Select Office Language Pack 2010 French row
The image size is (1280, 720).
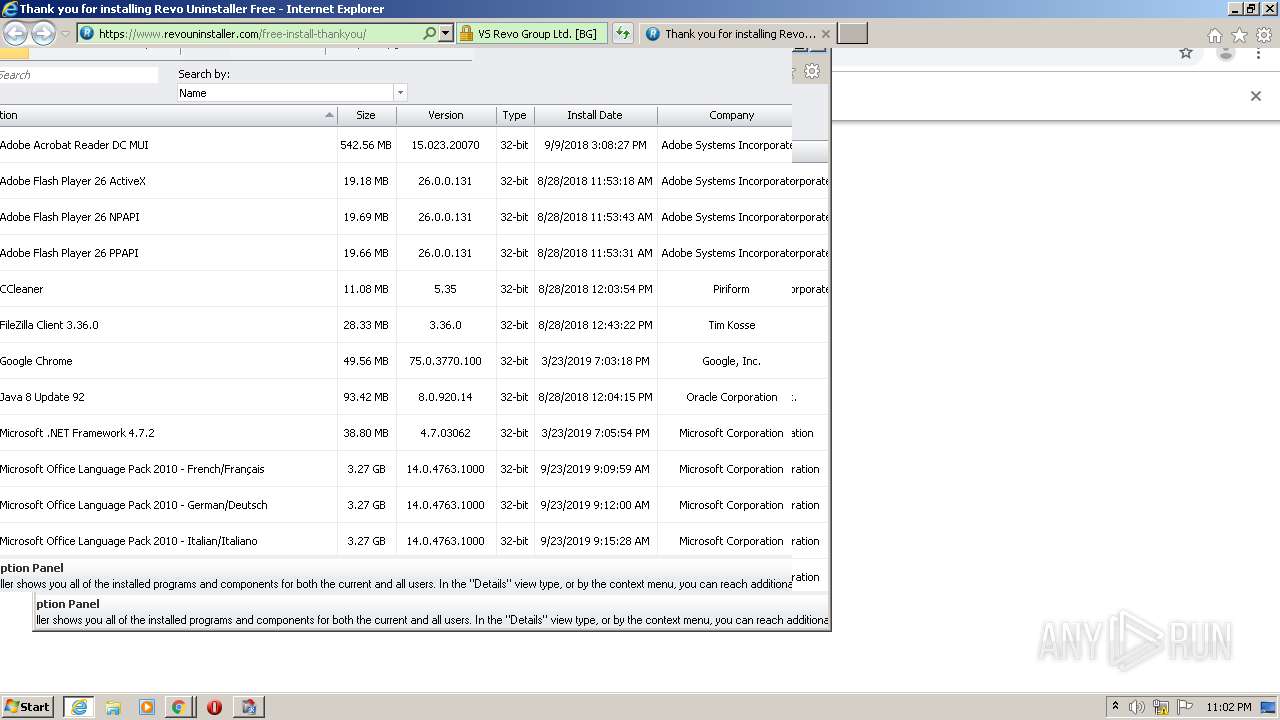tap(396, 469)
